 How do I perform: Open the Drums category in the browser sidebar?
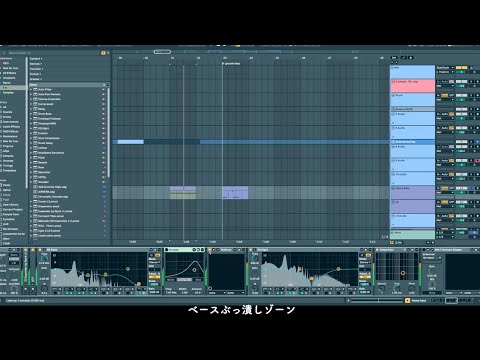[x=7, y=117]
